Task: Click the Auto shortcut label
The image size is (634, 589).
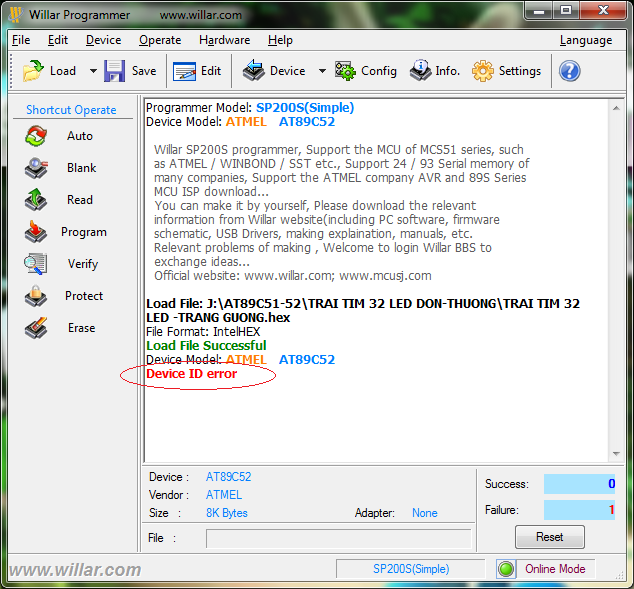Action: (80, 136)
